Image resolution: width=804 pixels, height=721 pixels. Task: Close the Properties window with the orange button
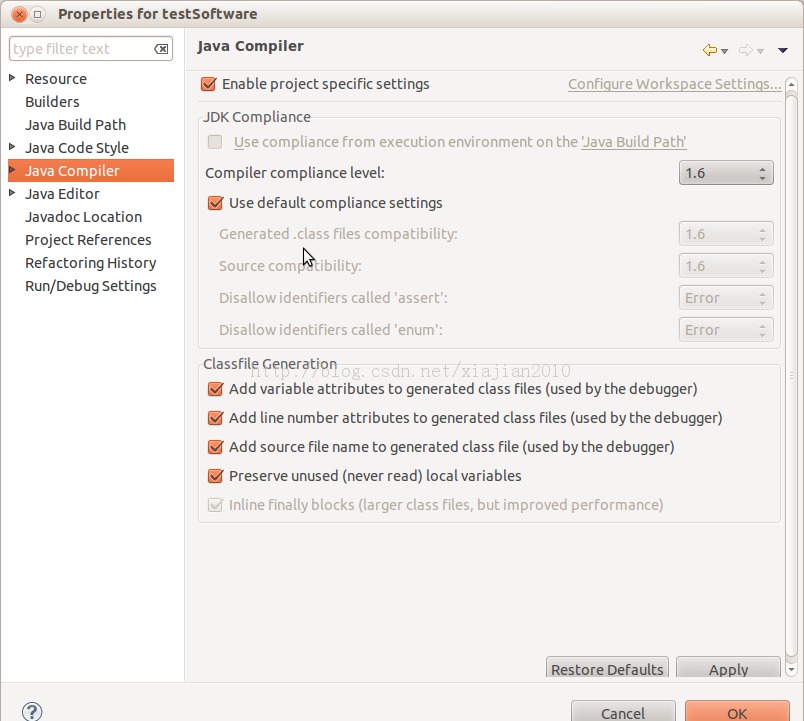(19, 14)
